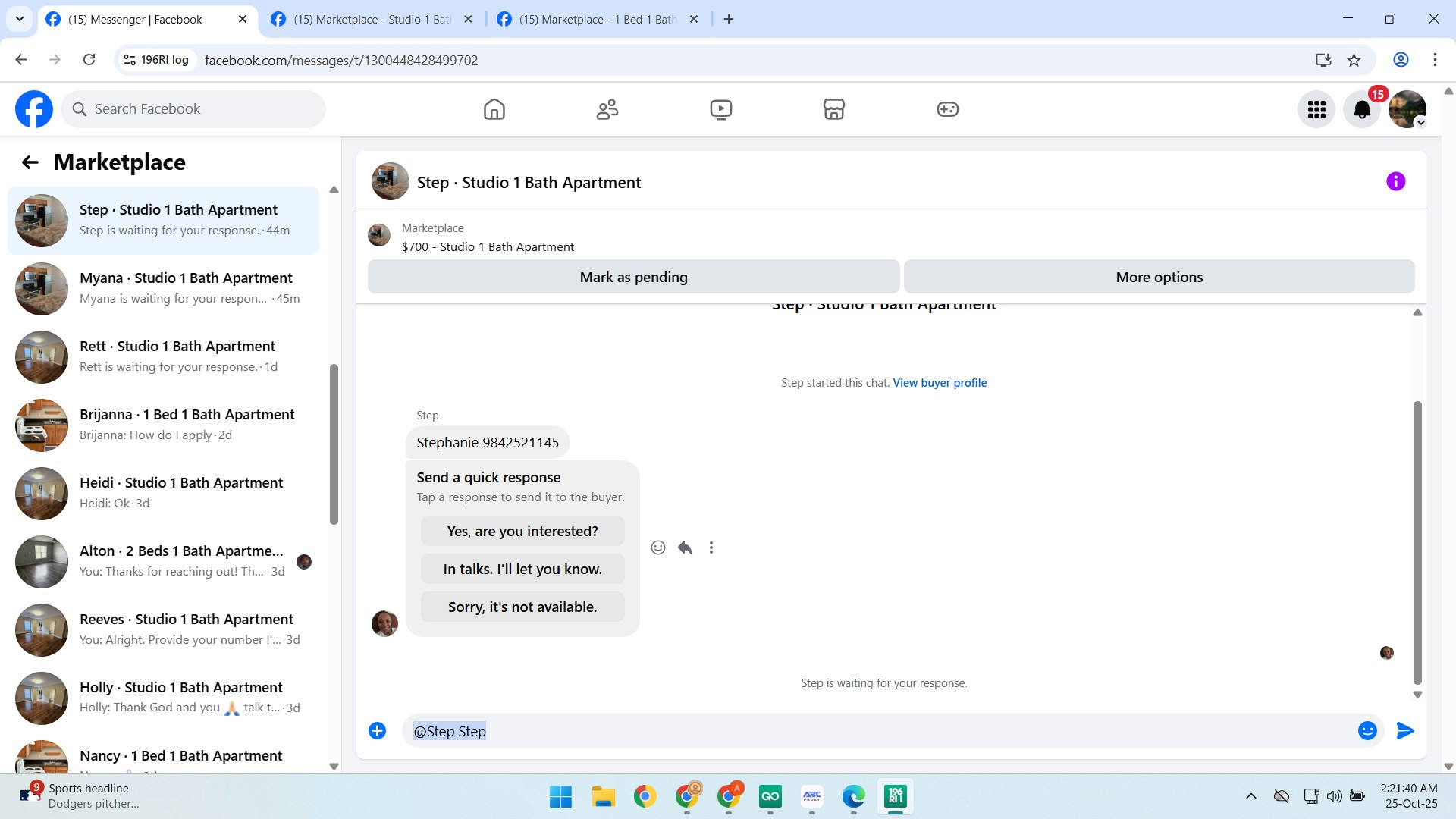Bookmark this page with star icon

(1354, 60)
